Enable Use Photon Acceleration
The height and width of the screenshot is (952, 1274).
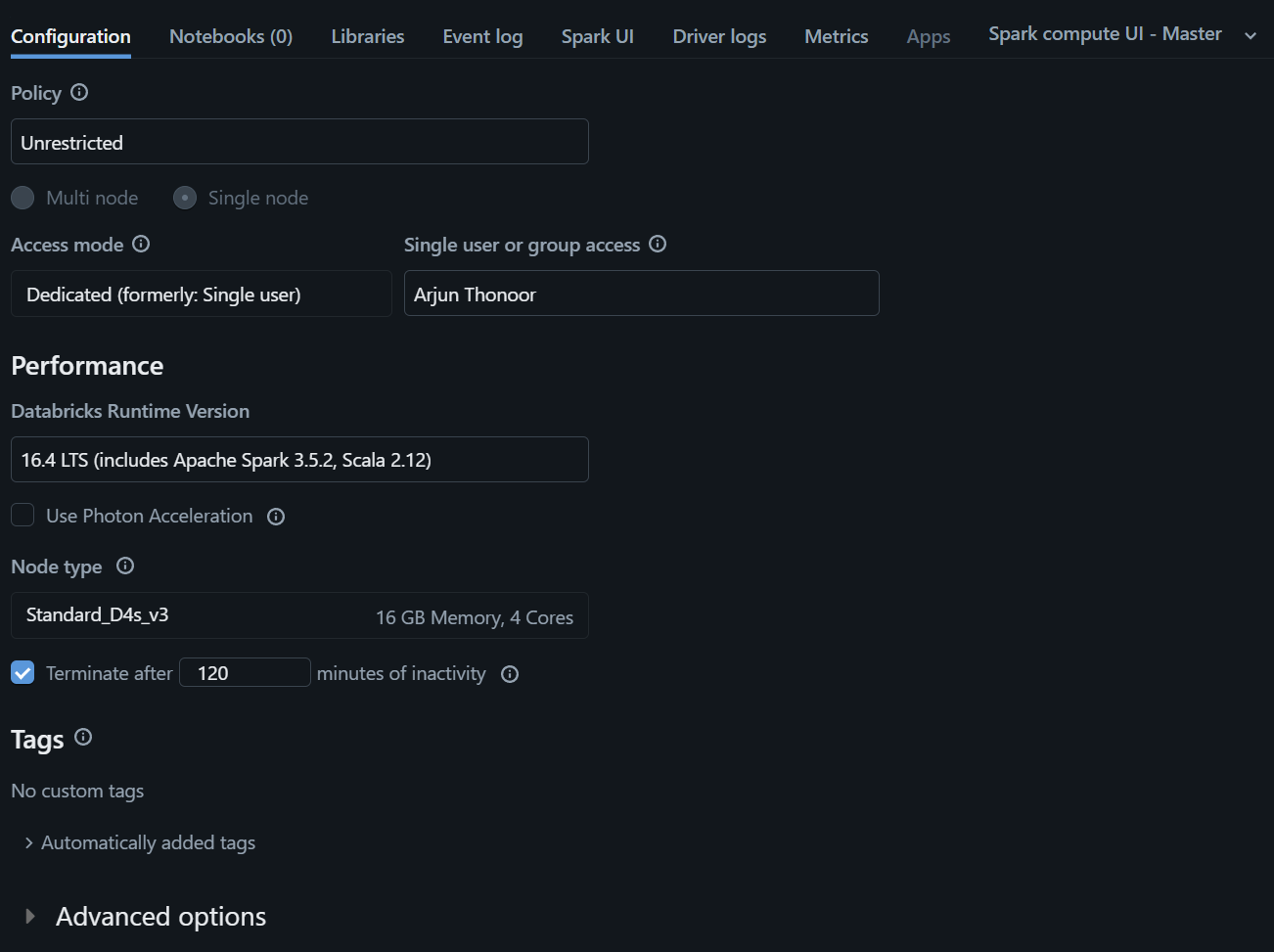pos(22,515)
